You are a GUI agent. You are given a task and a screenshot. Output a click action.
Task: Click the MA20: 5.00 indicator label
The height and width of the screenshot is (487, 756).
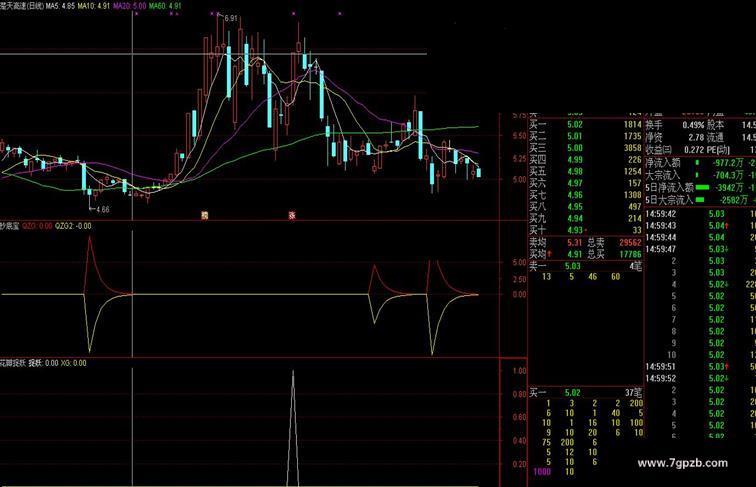click(130, 6)
